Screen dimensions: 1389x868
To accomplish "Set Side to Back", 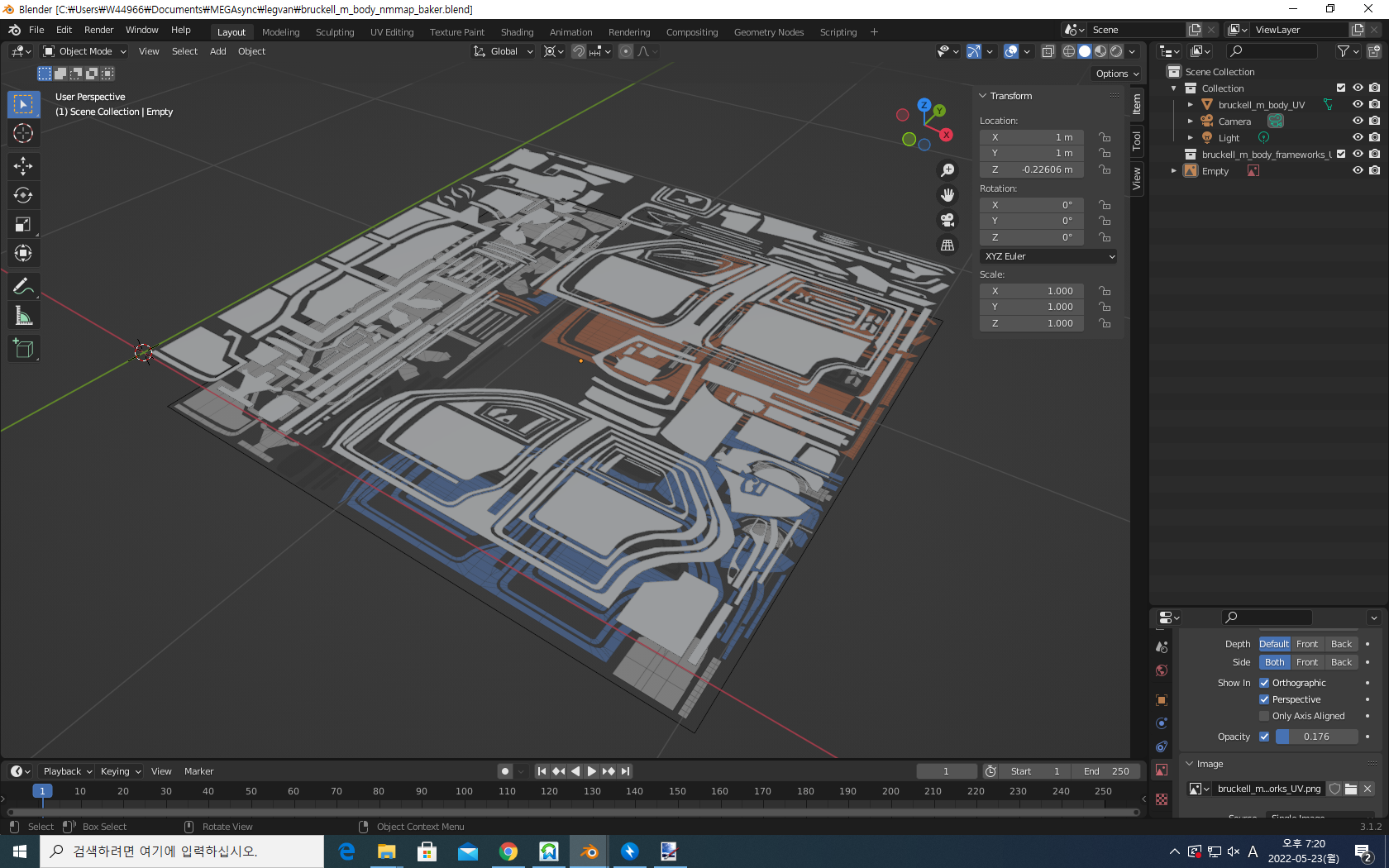I will [x=1341, y=662].
